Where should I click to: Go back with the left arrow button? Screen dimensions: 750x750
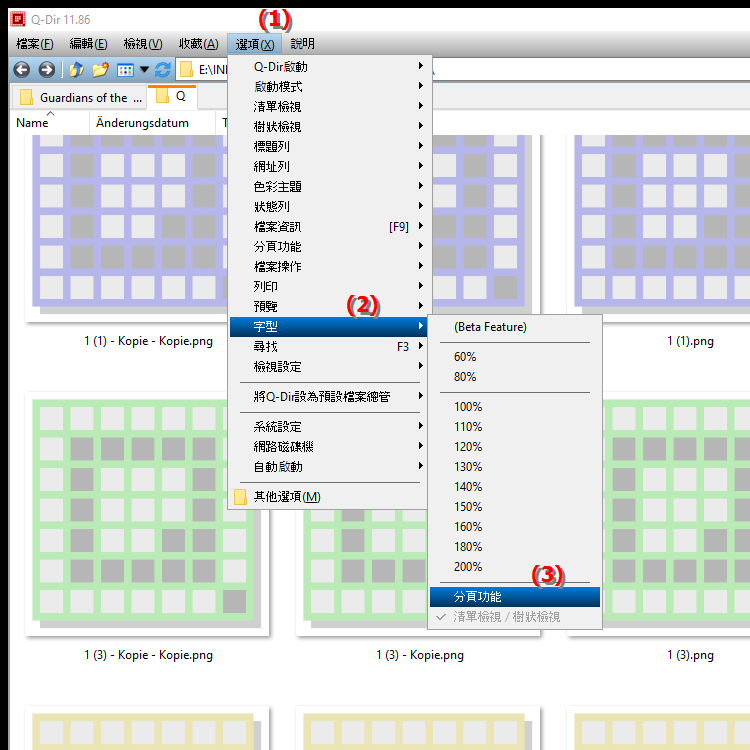tap(22, 70)
